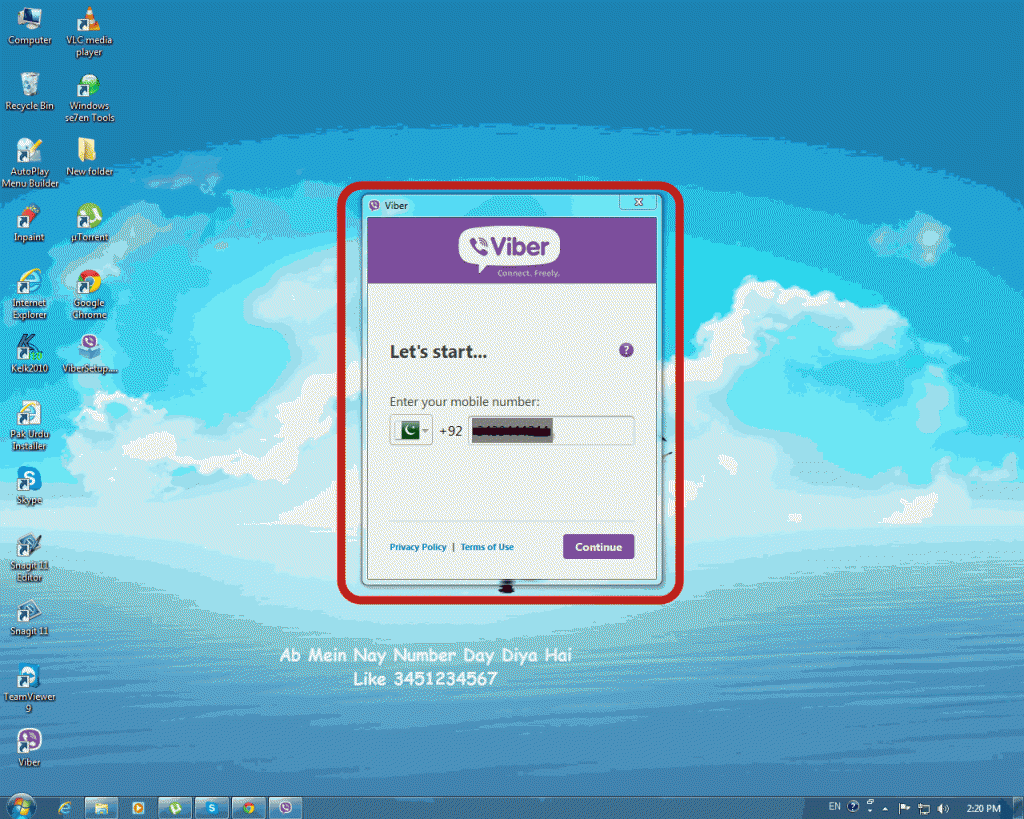Open Windows Media Player from taskbar

pyautogui.click(x=138, y=808)
